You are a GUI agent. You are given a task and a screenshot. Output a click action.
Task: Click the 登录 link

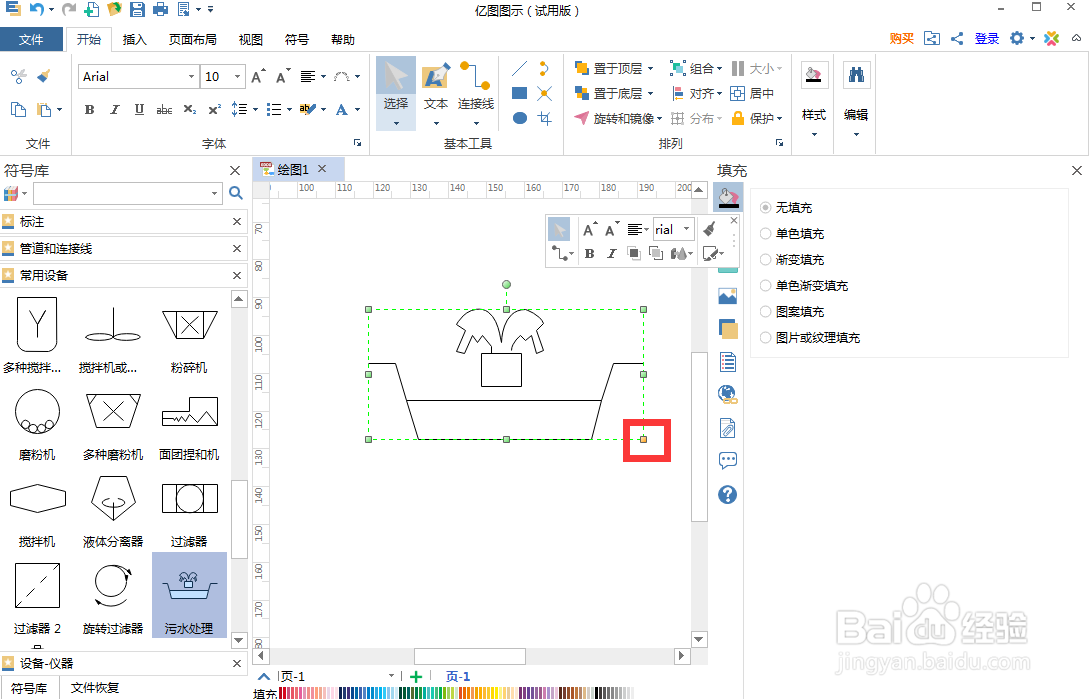[x=986, y=38]
